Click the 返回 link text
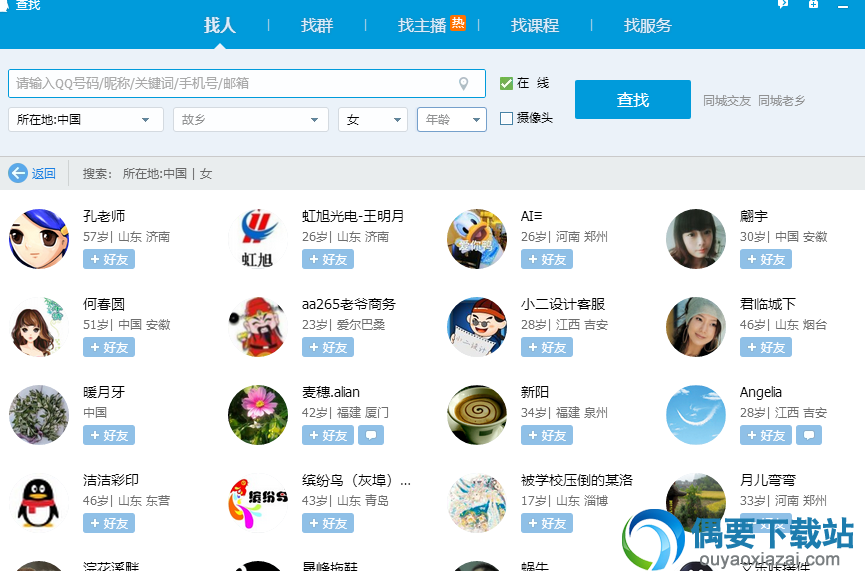The width and height of the screenshot is (865, 571). coord(44,174)
